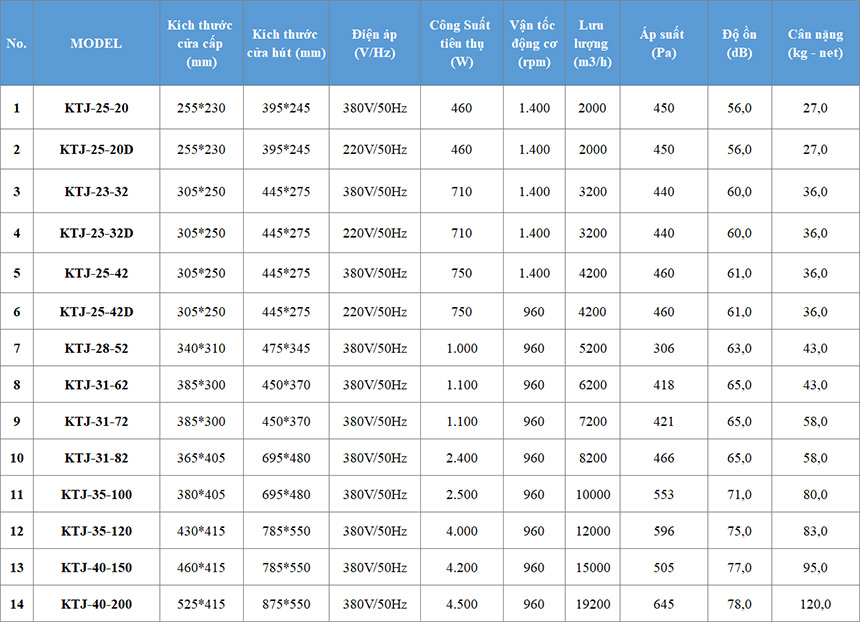Click the Điện áp (V/Hz) header
Screen dimensions: 860x622
pyautogui.click(x=375, y=43)
